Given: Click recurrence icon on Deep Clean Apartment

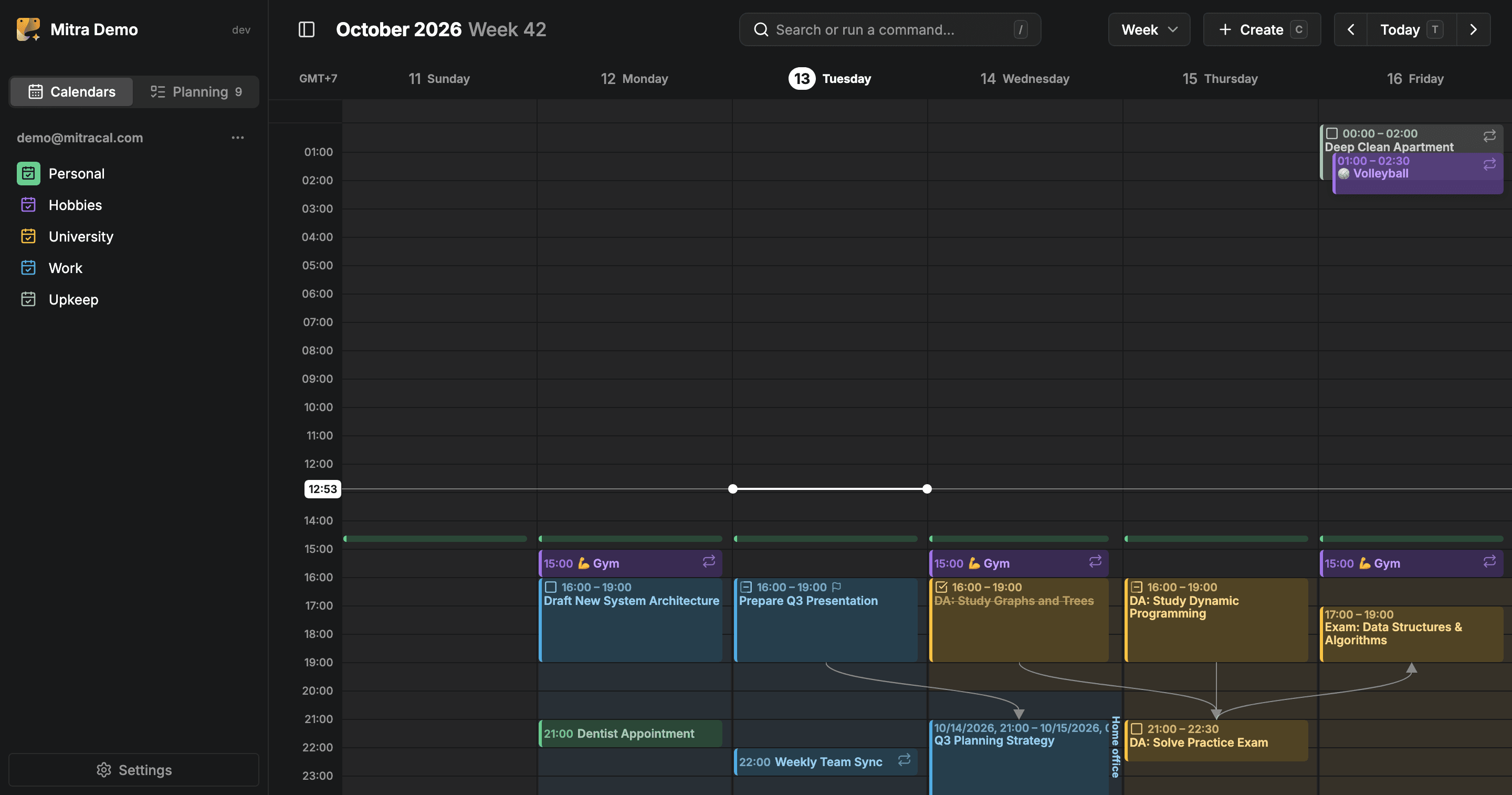Looking at the screenshot, I should [1490, 135].
